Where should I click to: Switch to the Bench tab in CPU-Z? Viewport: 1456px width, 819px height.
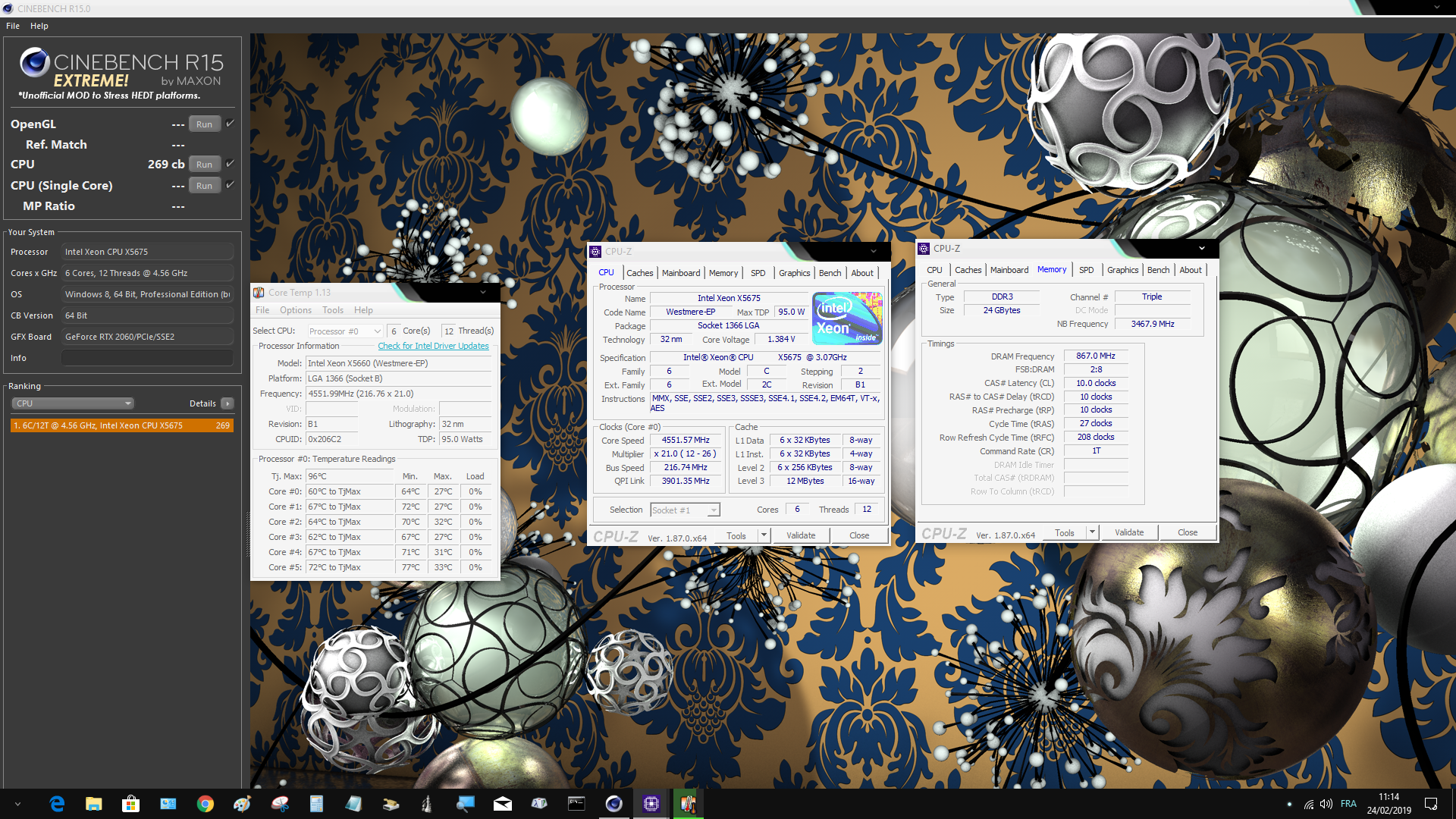point(830,272)
